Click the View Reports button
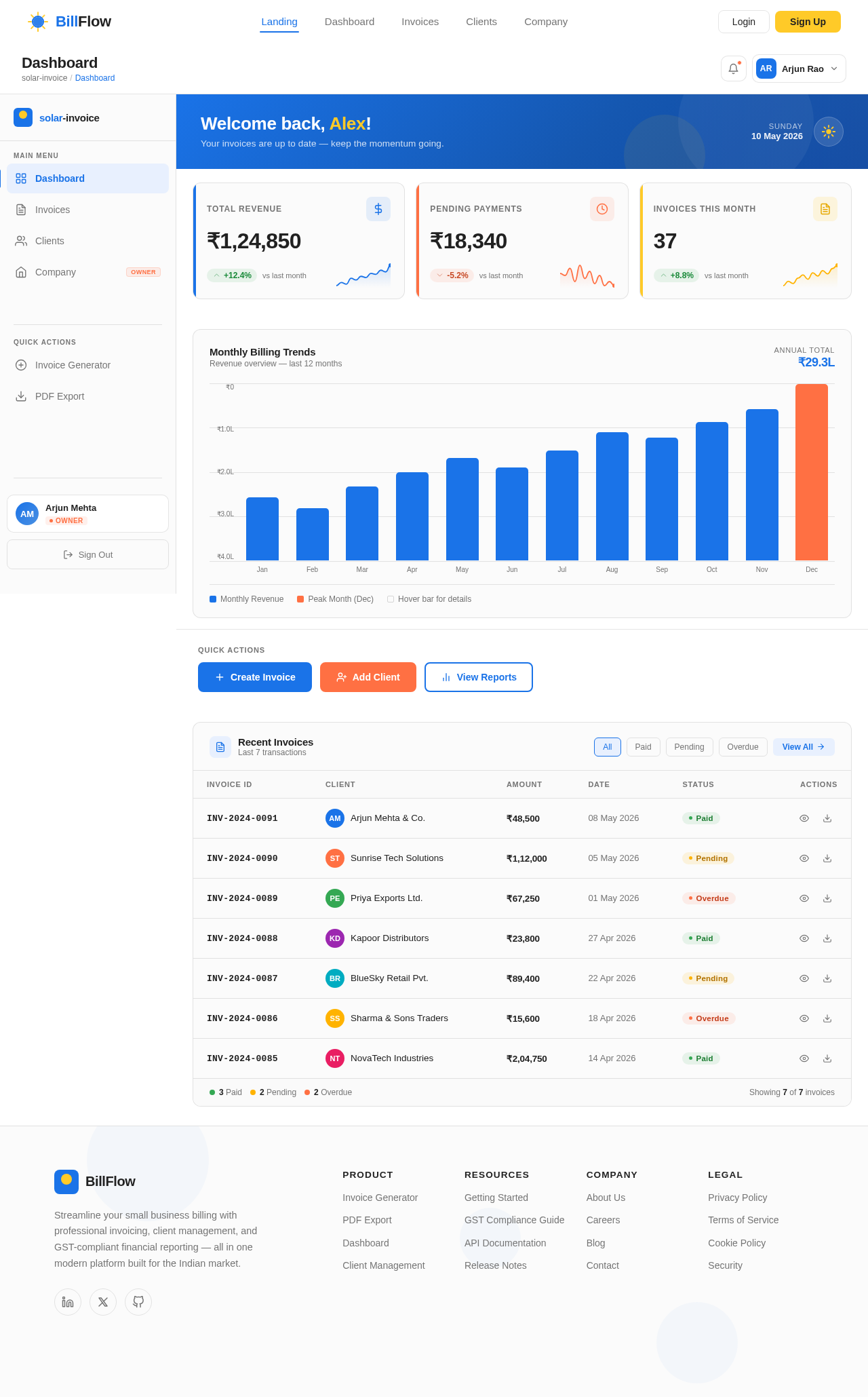Image resolution: width=868 pixels, height=1397 pixels. tap(479, 677)
